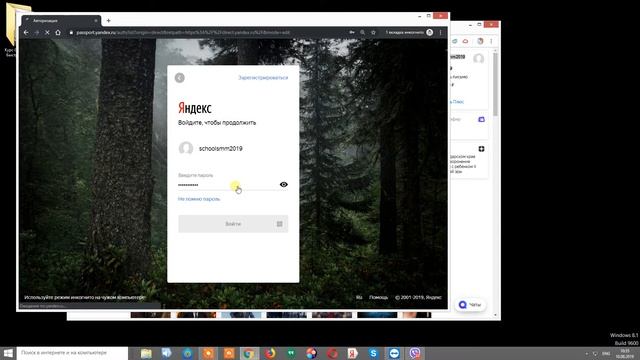The image size is (640, 360).
Task: Open the Chrome three-dot menu
Action: [441, 32]
